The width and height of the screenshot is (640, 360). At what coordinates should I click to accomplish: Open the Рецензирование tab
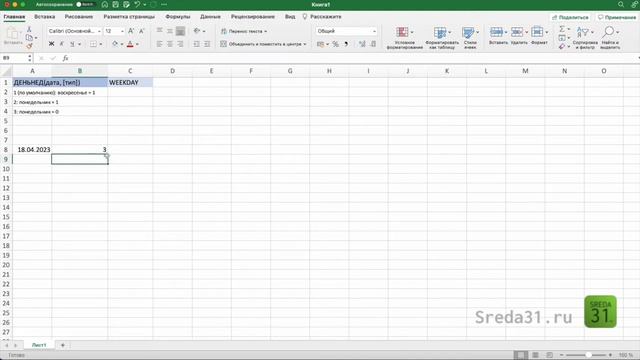(253, 17)
